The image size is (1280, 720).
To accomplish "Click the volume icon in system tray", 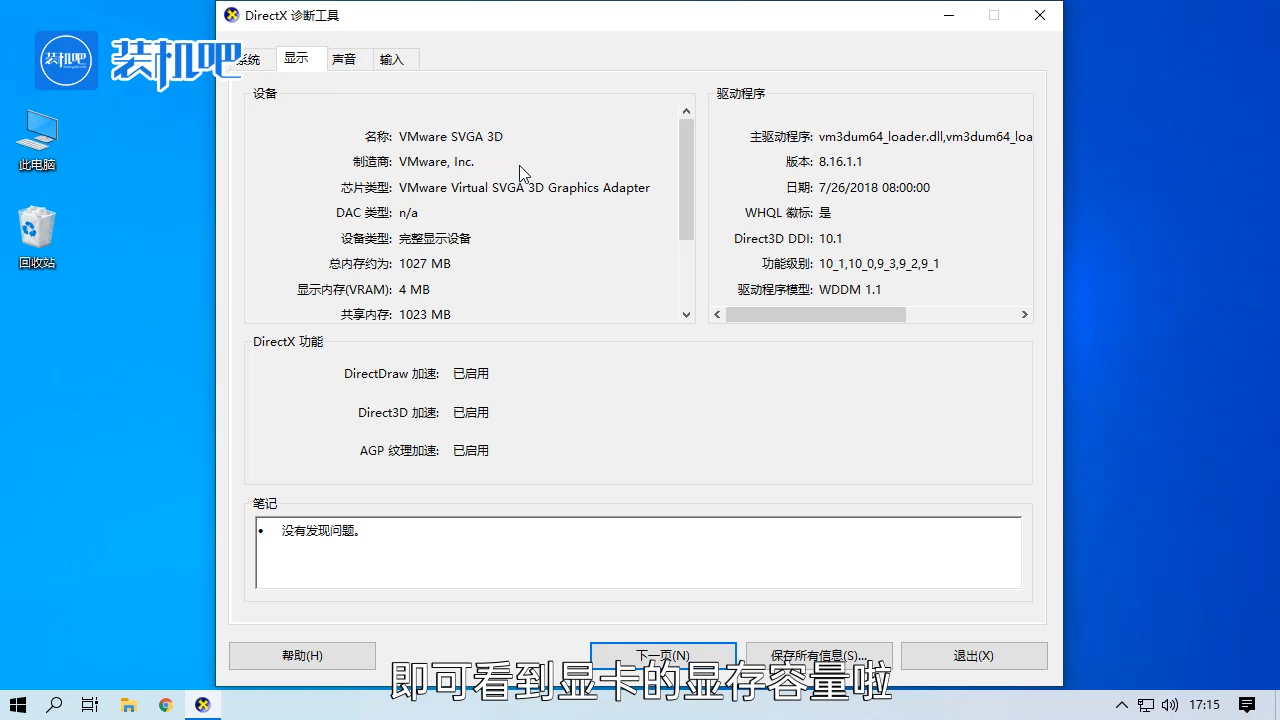I will click(1170, 704).
